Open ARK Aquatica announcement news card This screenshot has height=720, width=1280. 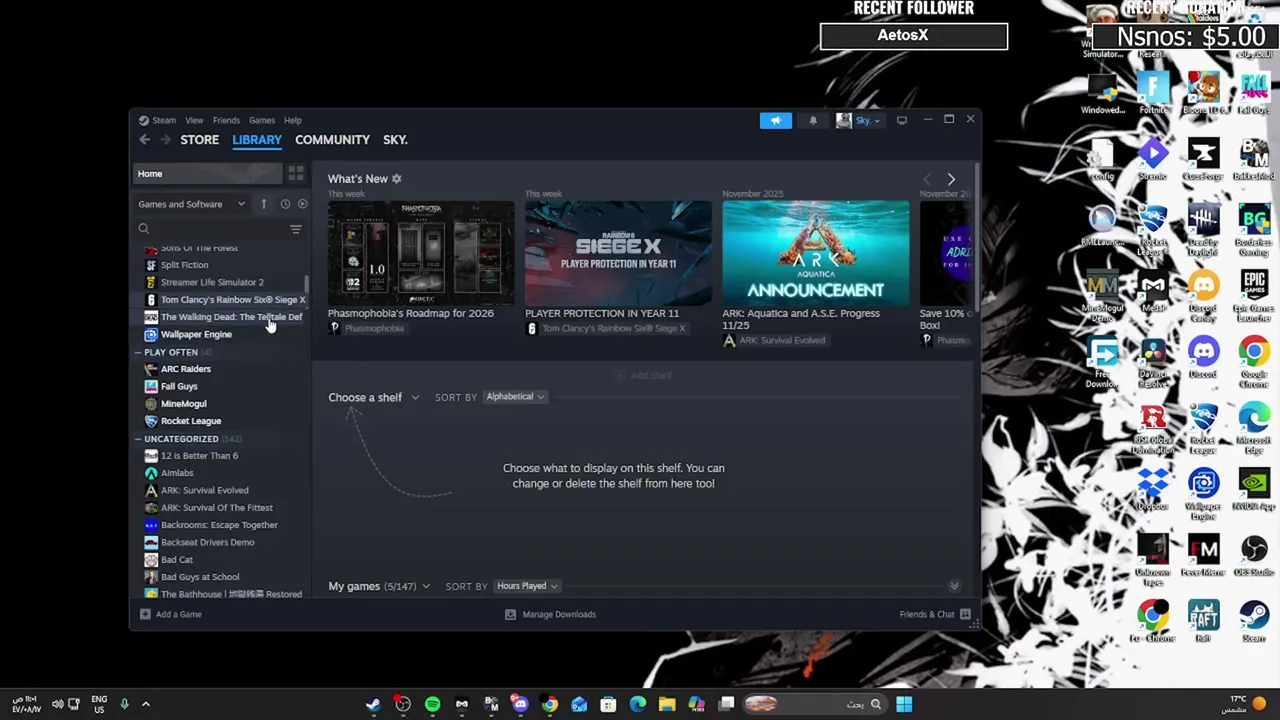click(816, 254)
